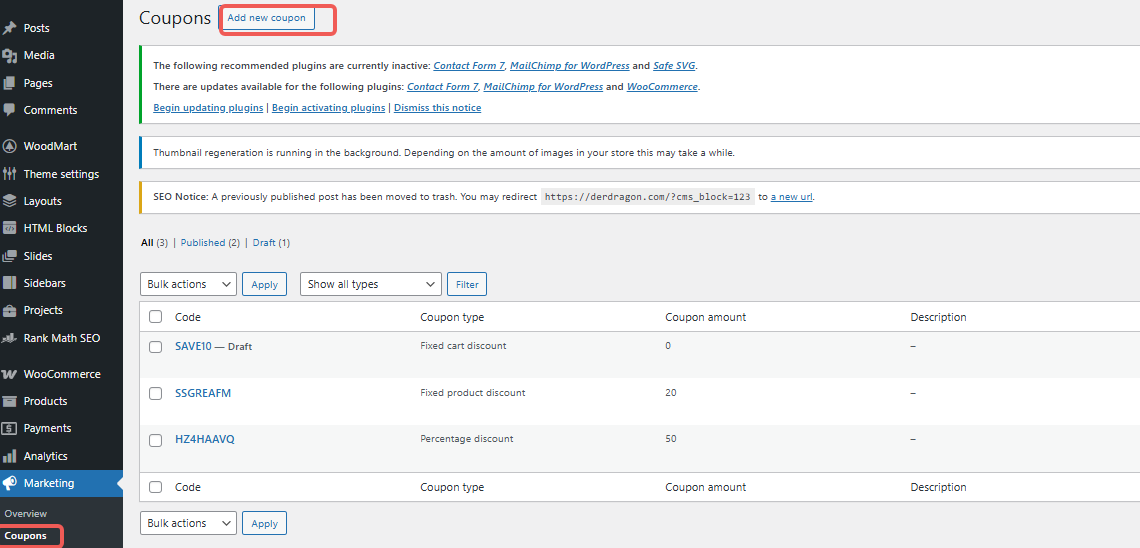The width and height of the screenshot is (1140, 548).
Task: Go to the Products menu item
Action: 45,401
